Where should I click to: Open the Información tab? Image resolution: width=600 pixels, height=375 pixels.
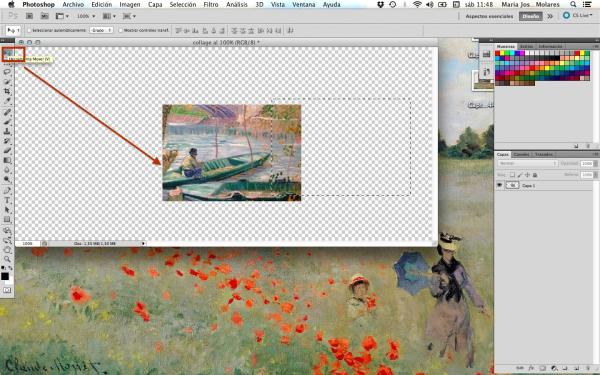point(550,46)
